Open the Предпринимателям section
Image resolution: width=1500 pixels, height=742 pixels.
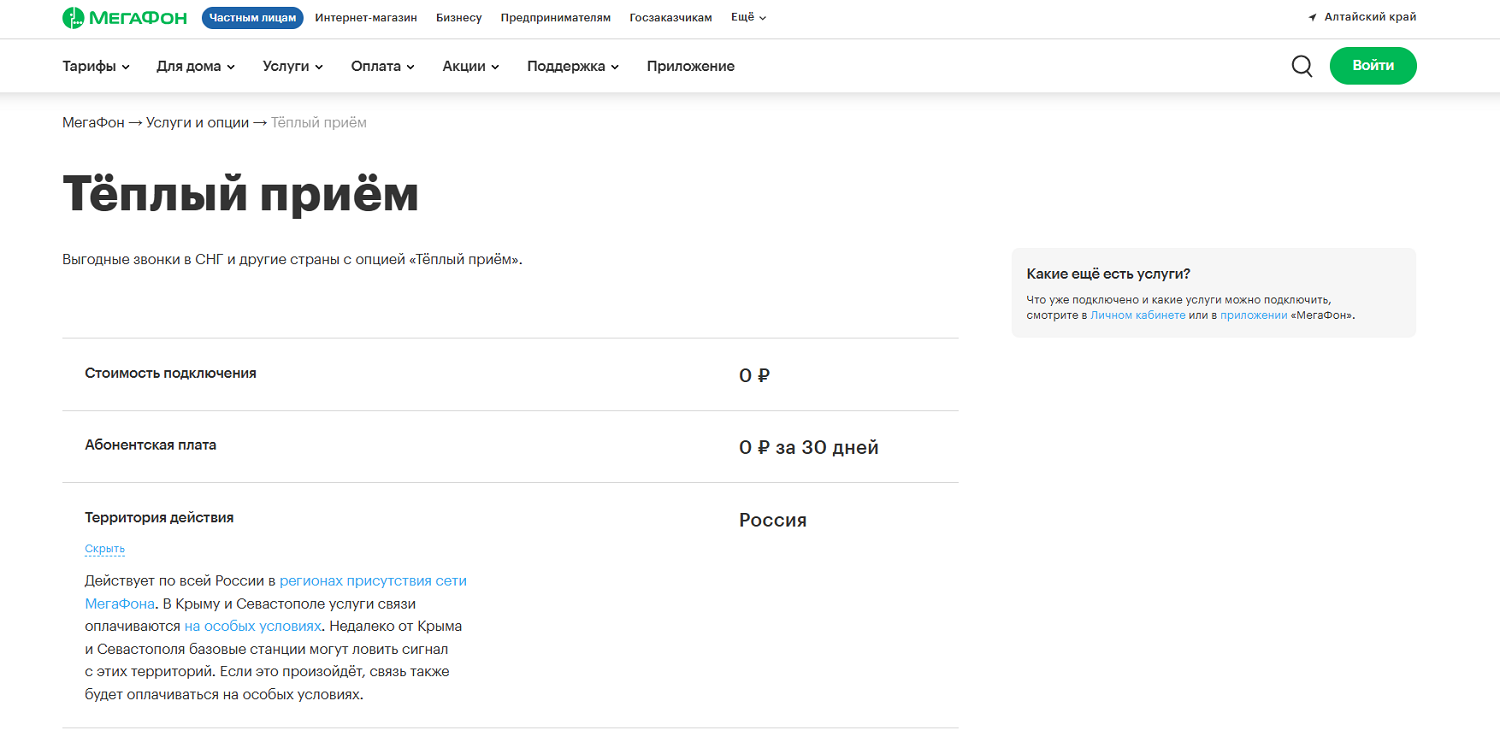(x=556, y=18)
